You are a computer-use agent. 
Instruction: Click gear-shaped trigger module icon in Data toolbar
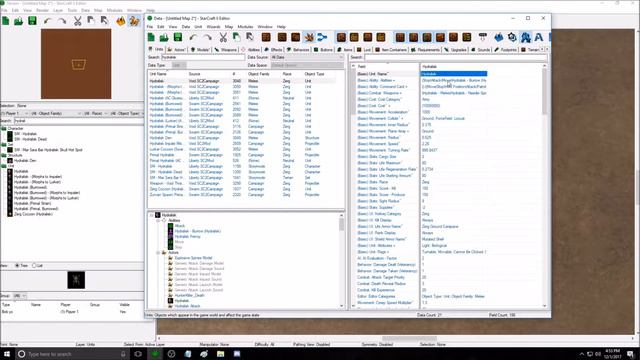pyautogui.click(x=512, y=37)
